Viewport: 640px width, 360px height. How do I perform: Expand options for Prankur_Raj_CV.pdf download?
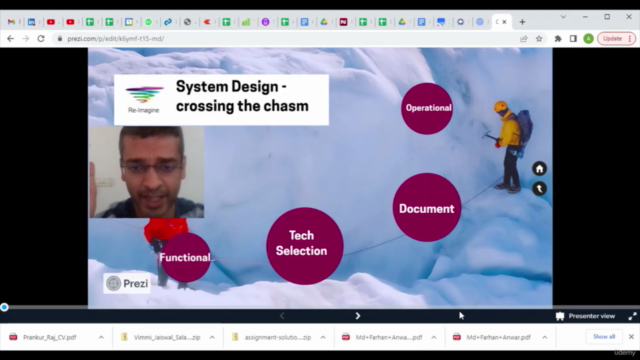[x=101, y=338]
